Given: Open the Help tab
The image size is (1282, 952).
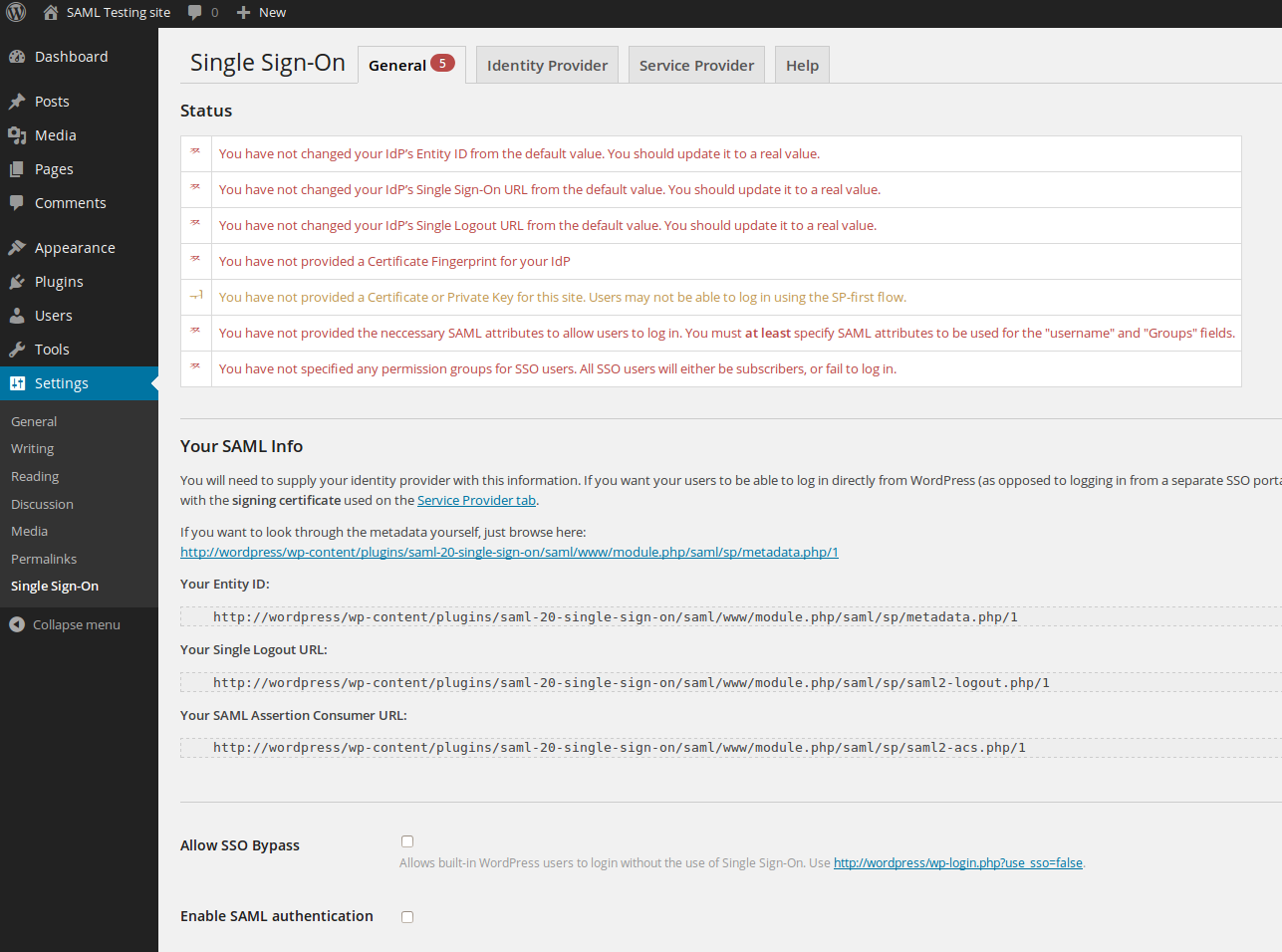Looking at the screenshot, I should (802, 65).
